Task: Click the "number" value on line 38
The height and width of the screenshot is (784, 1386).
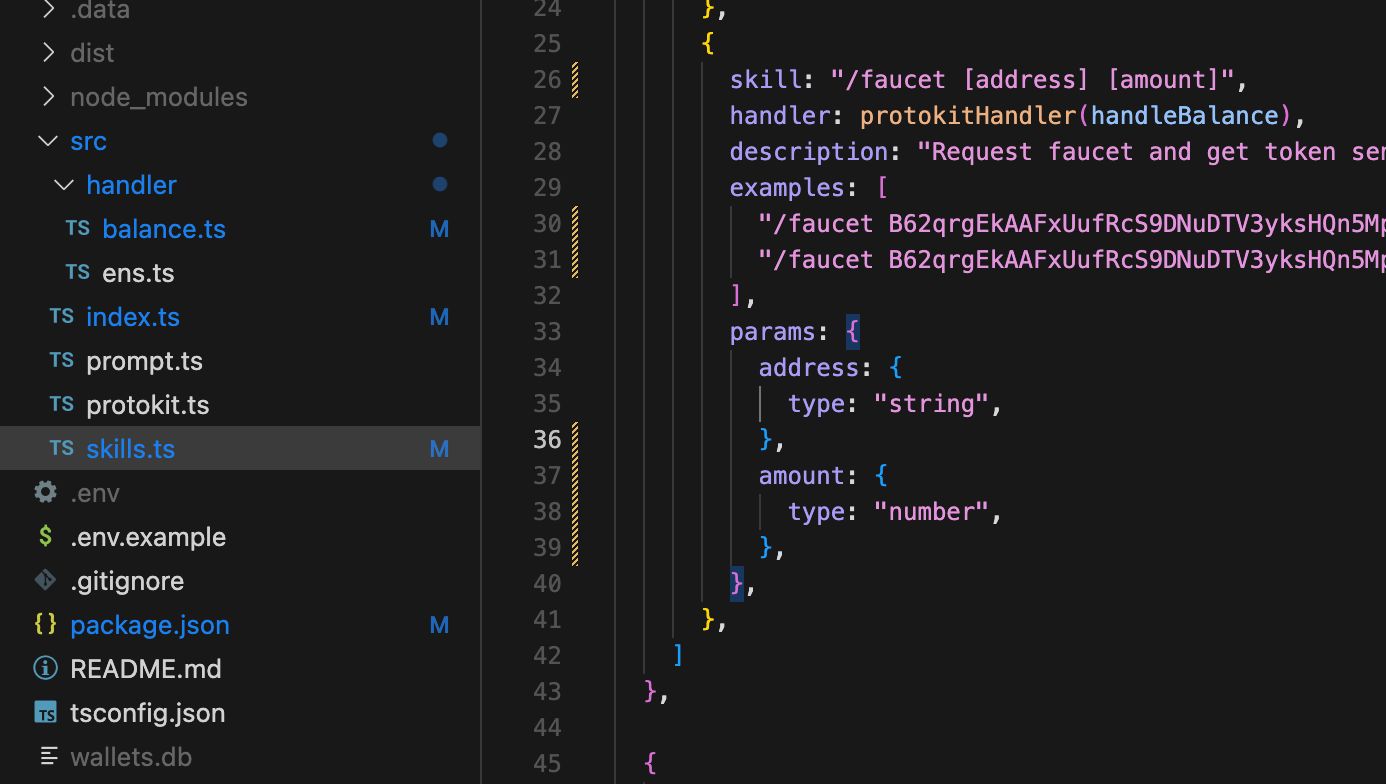Action: point(931,511)
